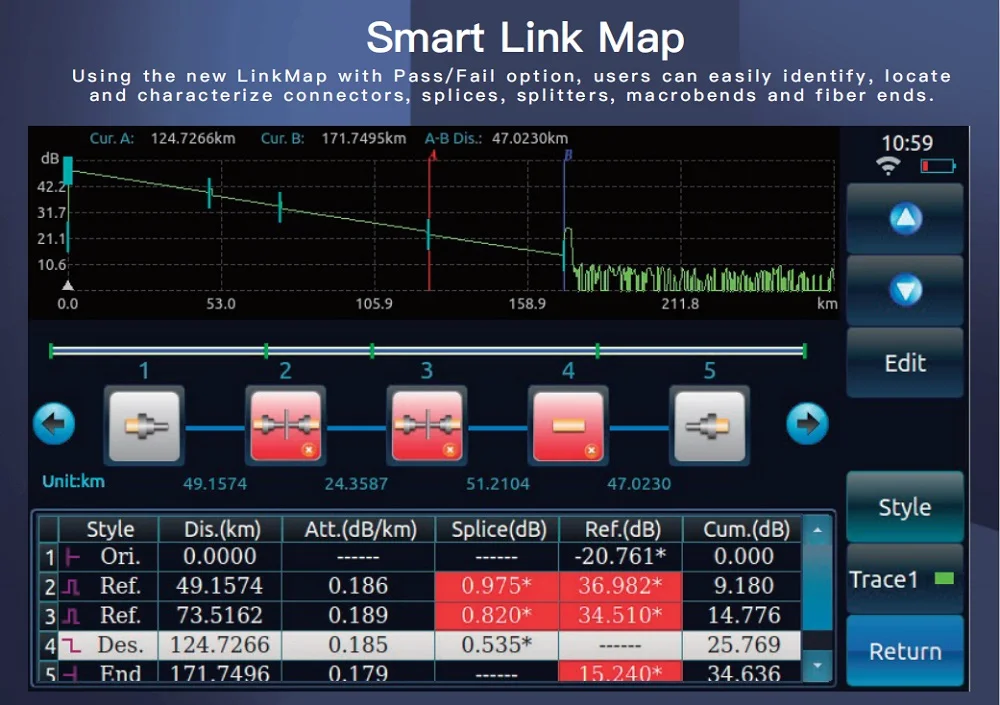This screenshot has width=1000, height=705.
Task: Click the Style column header
Action: pos(110,530)
